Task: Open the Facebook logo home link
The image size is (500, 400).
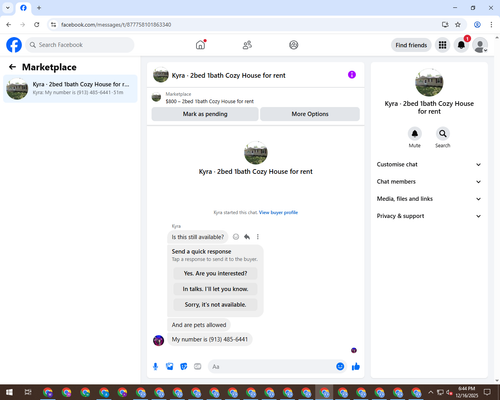Action: click(x=14, y=45)
